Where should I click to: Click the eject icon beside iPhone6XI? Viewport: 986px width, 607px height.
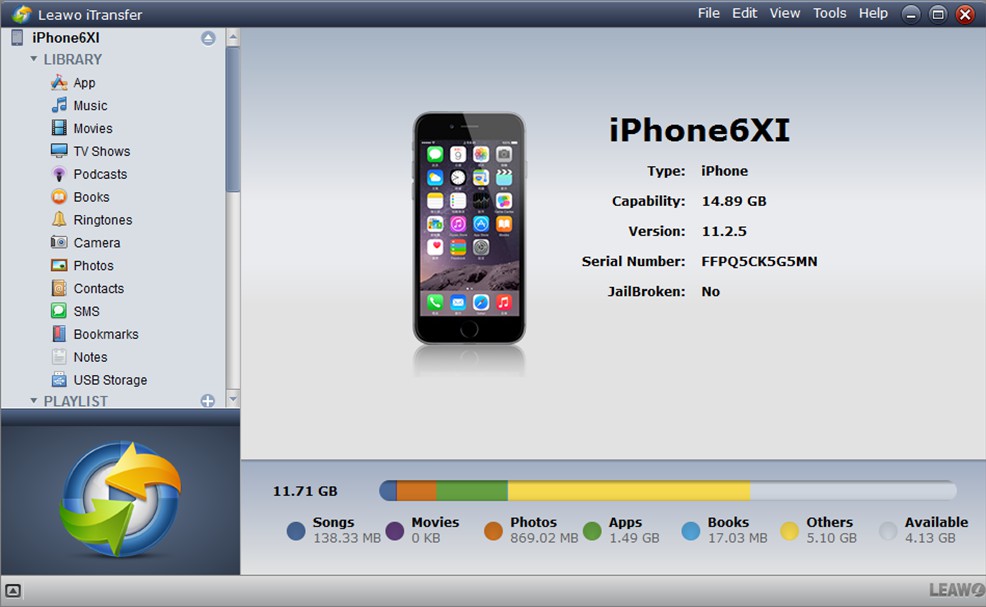pos(208,38)
